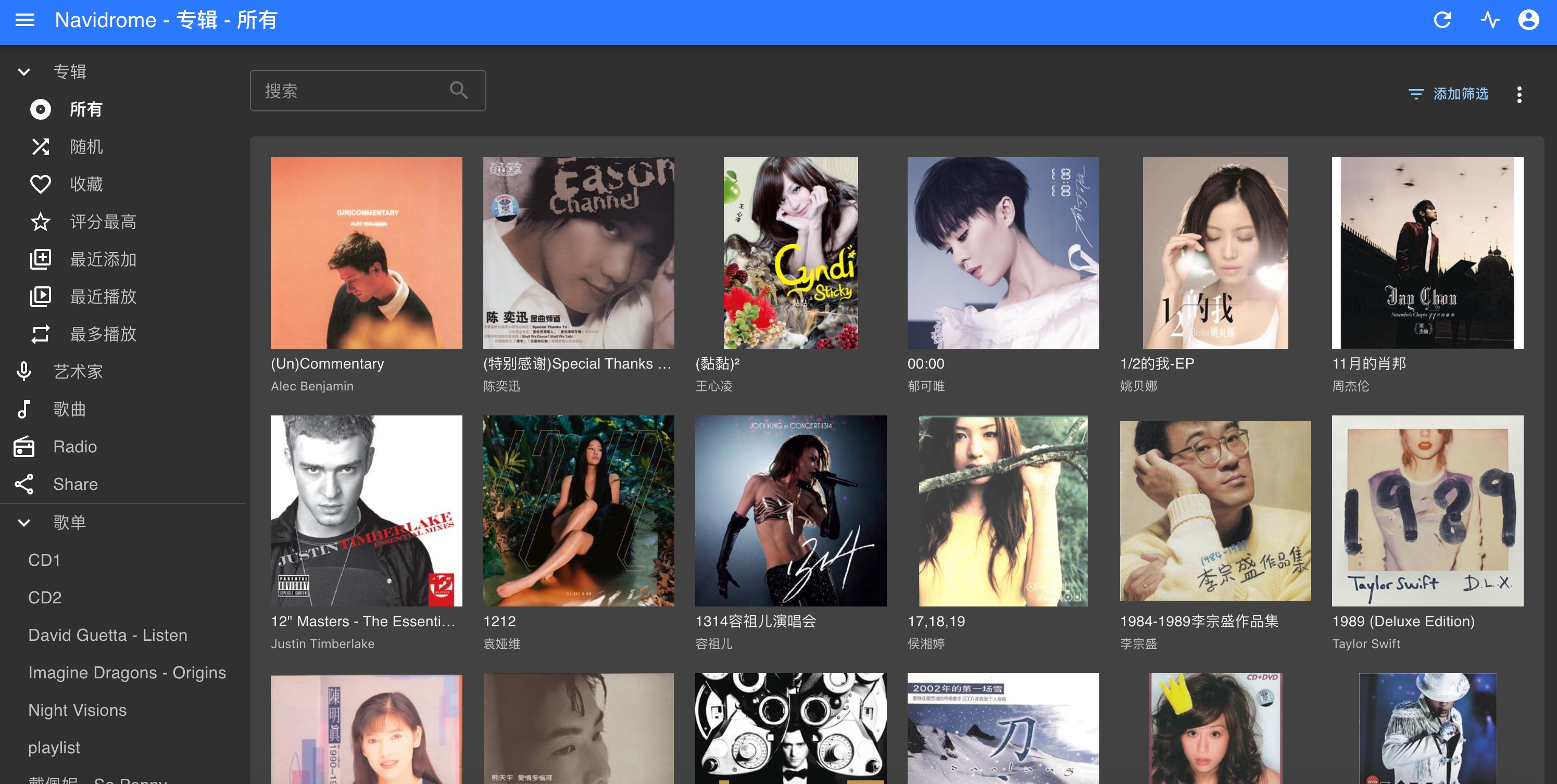Open 11月的肖邦 Jay Chou album cover
The image size is (1557, 784).
coord(1428,252)
